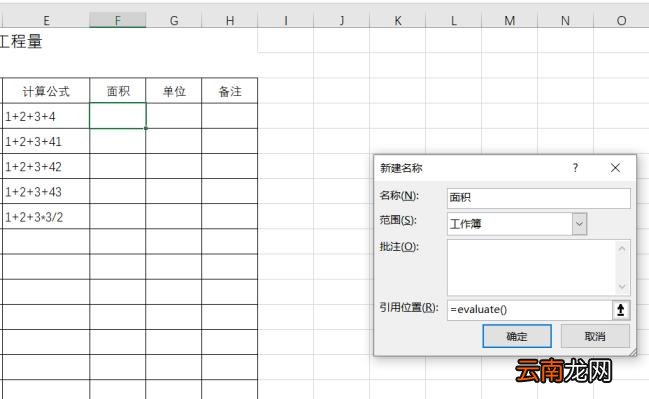Viewport: 649px width, 399px height.
Task: Expand the 范围 dropdown arrow
Action: 579,224
